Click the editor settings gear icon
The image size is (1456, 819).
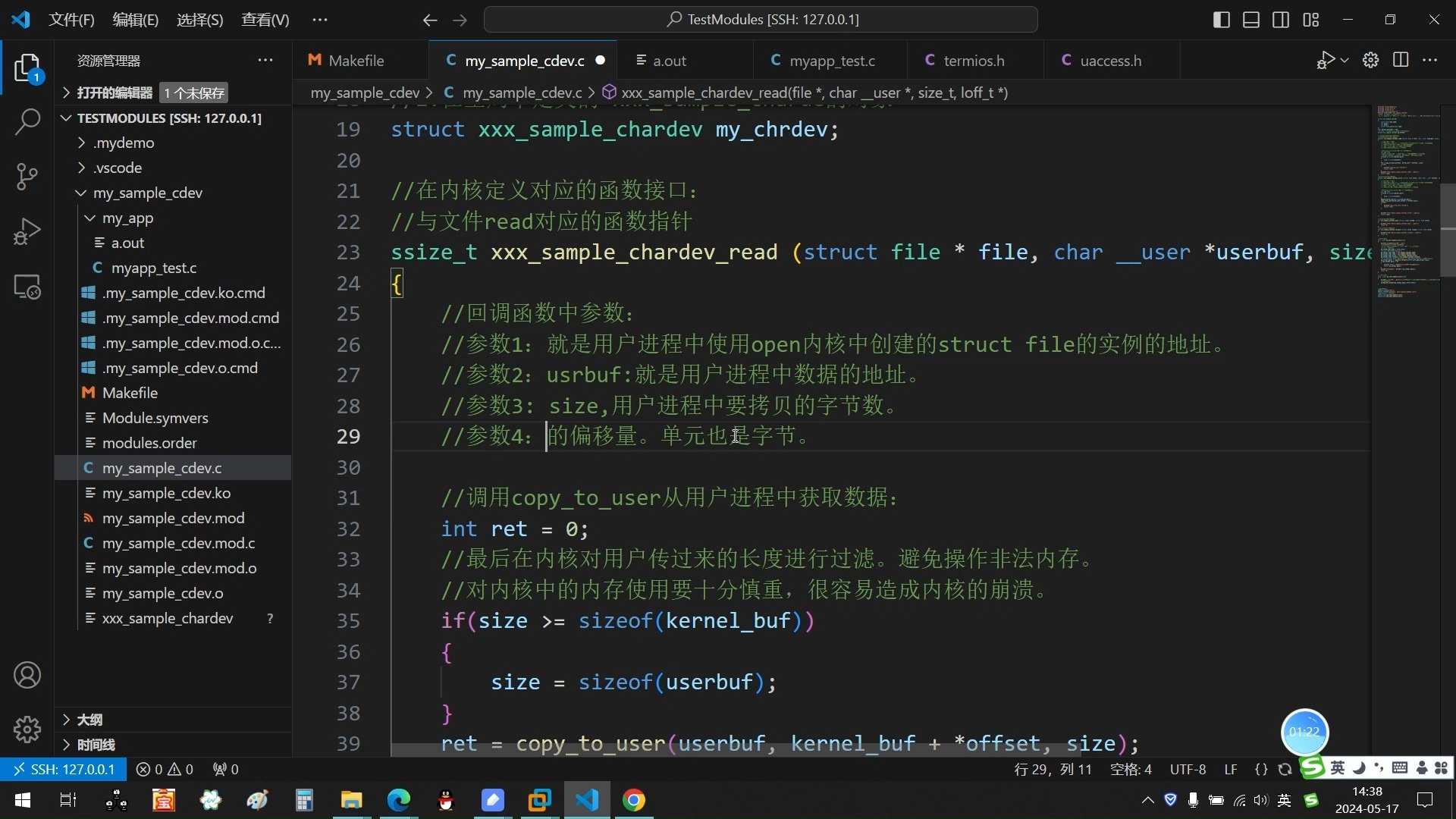pos(1370,60)
